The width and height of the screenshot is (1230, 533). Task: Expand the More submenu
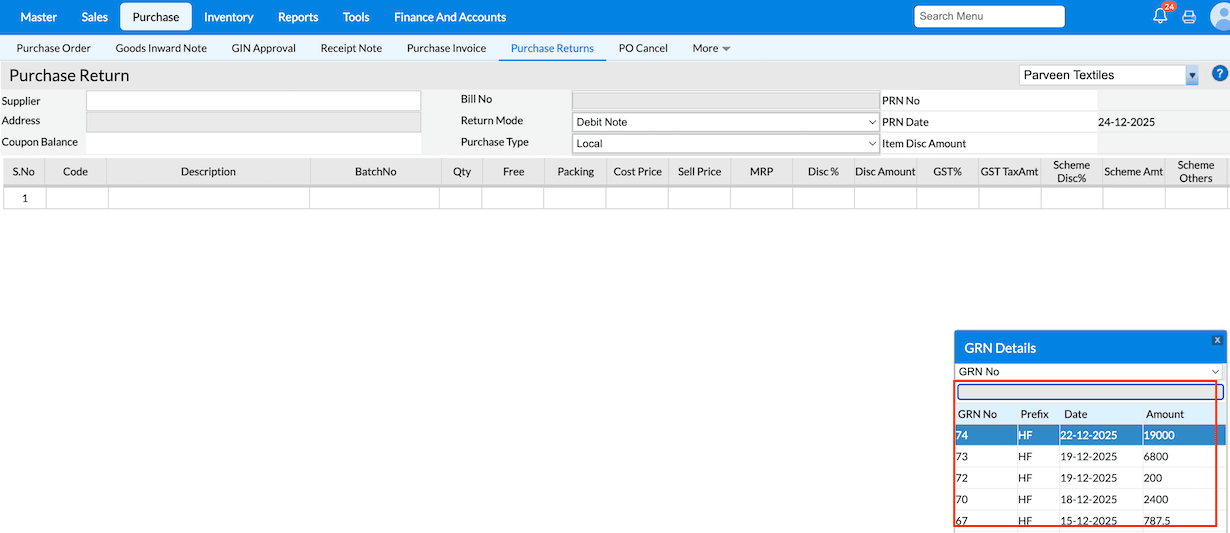point(711,48)
